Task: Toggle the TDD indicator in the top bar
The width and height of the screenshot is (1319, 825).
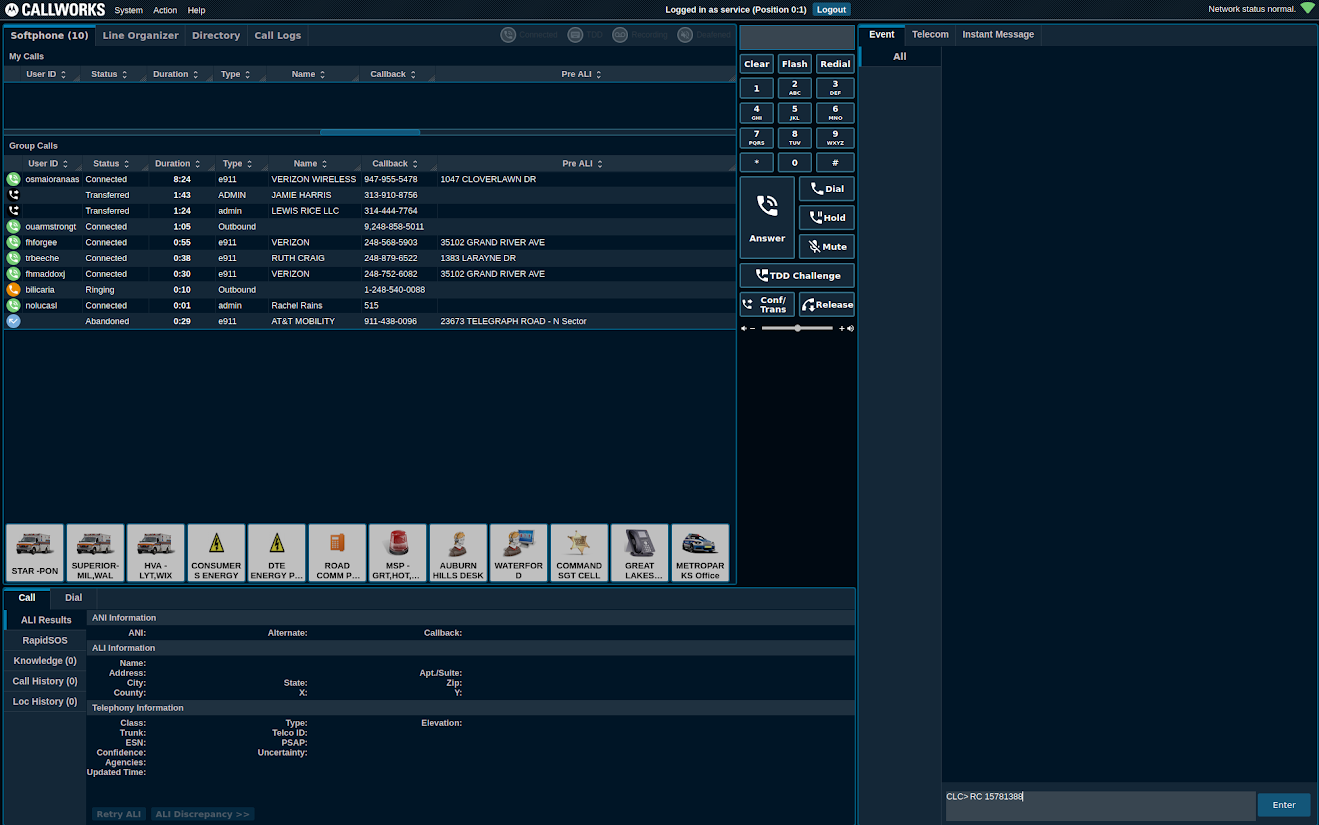Action: coord(586,35)
